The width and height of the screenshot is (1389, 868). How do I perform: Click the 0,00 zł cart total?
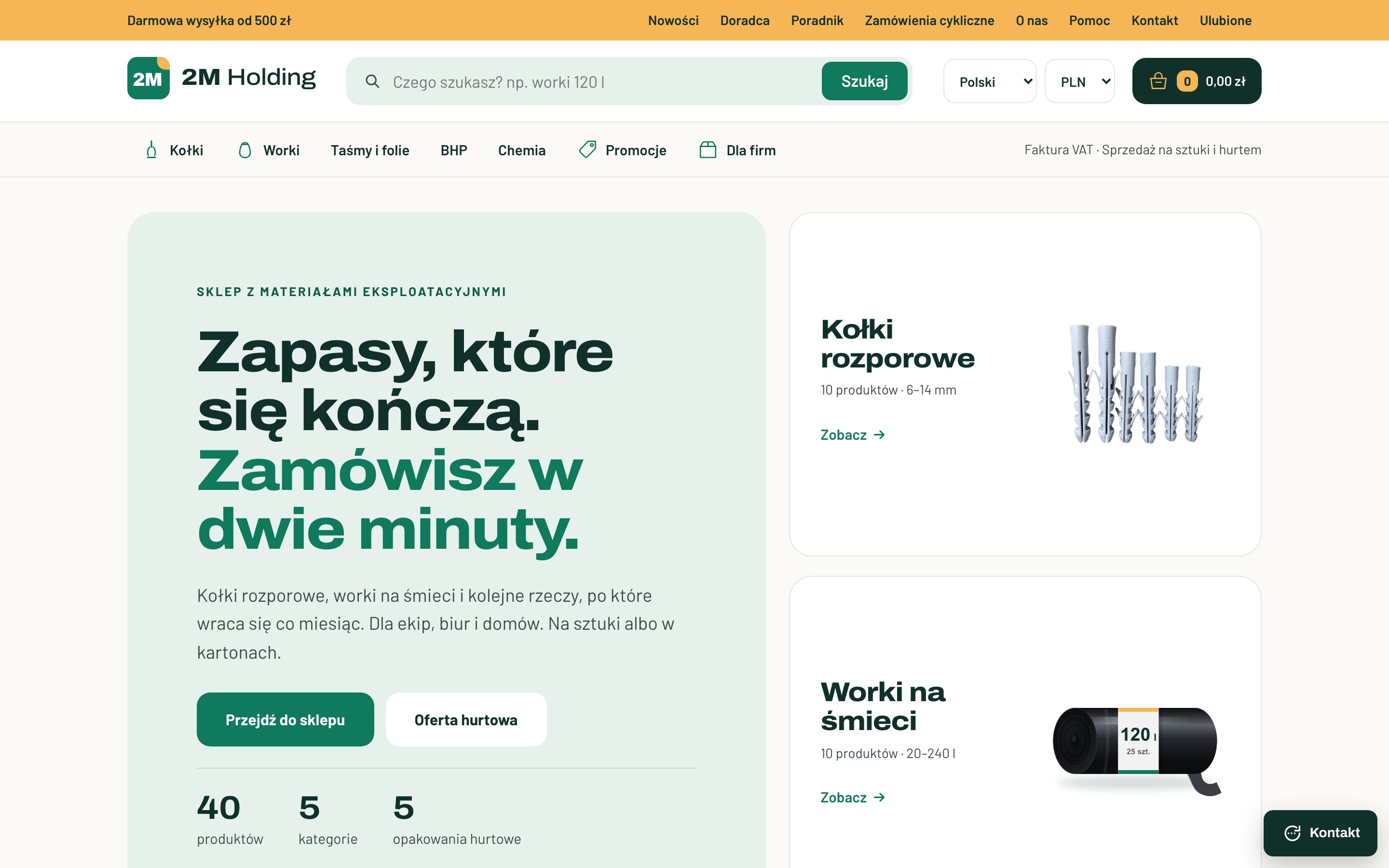point(1226,81)
